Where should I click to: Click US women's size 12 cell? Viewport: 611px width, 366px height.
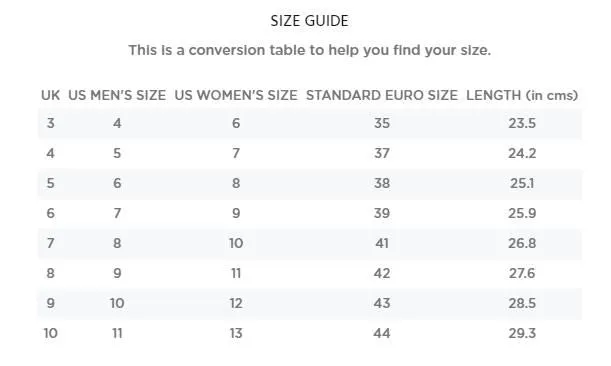pyautogui.click(x=236, y=304)
